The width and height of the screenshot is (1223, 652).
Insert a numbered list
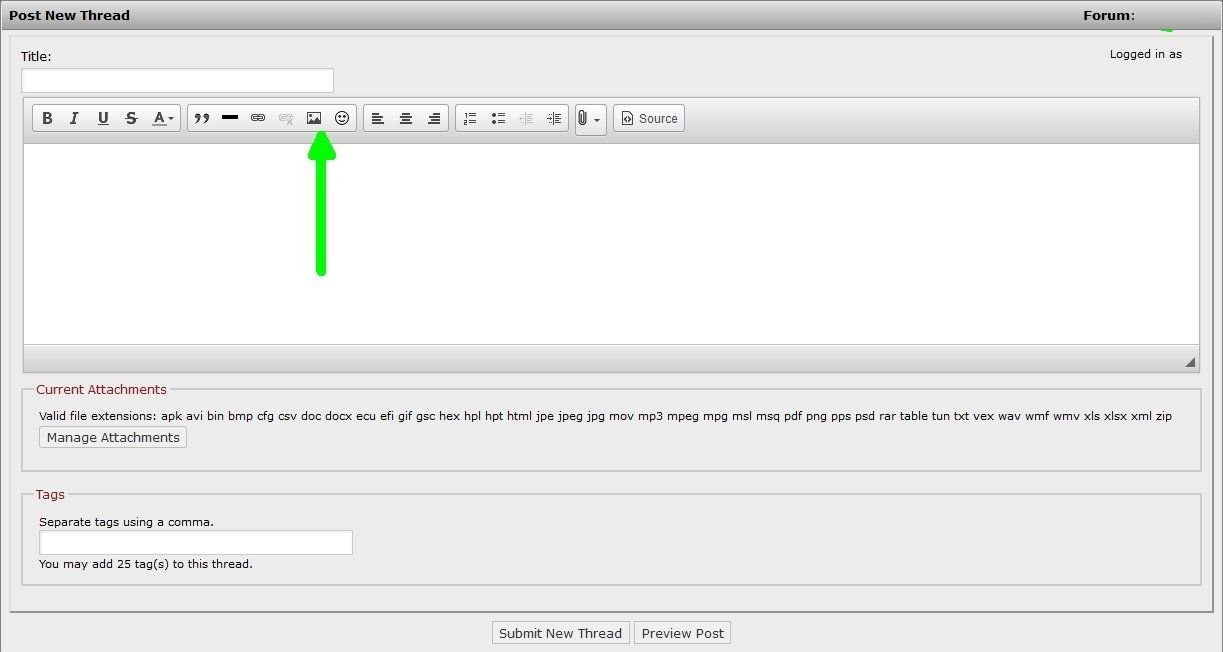point(470,118)
